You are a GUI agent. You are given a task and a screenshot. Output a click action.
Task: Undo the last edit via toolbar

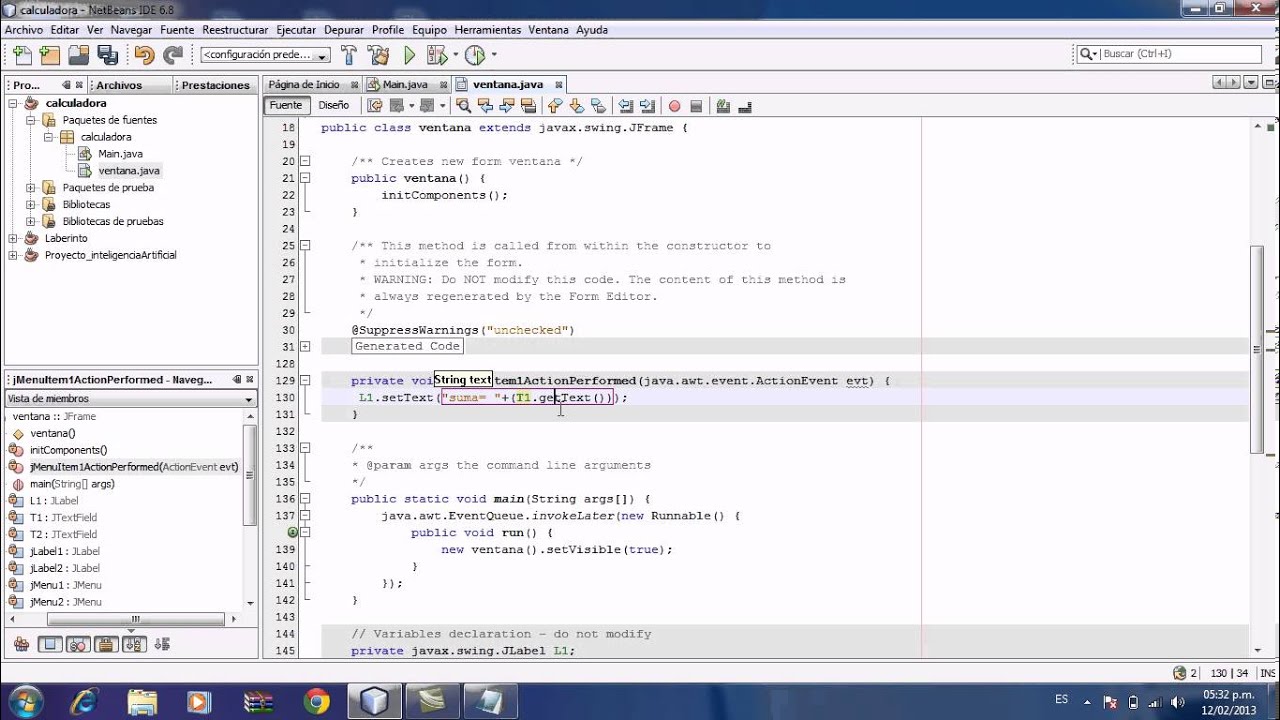[144, 55]
